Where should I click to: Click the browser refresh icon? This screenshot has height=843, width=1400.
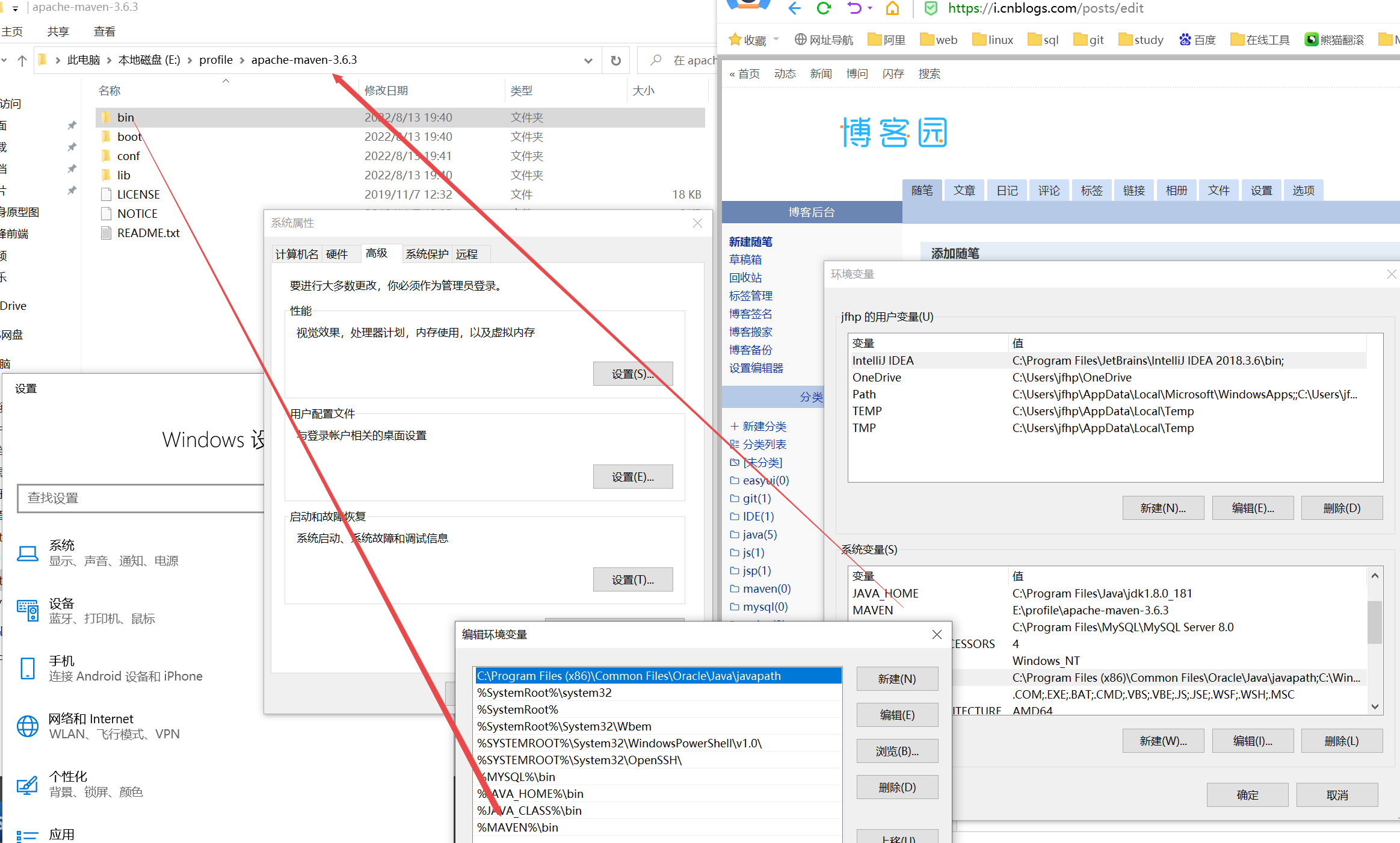[824, 8]
